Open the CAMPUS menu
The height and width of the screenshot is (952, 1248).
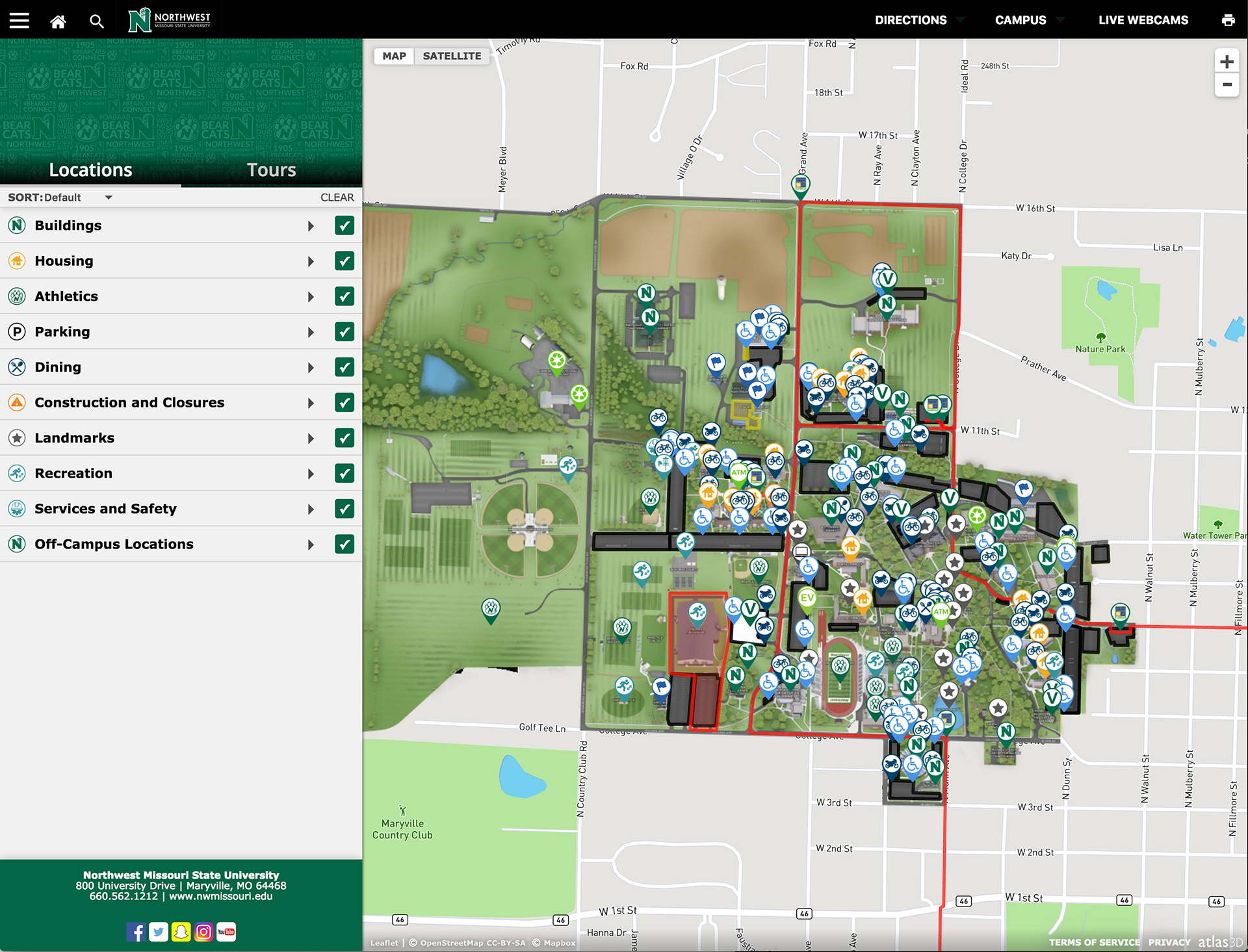pos(1029,20)
